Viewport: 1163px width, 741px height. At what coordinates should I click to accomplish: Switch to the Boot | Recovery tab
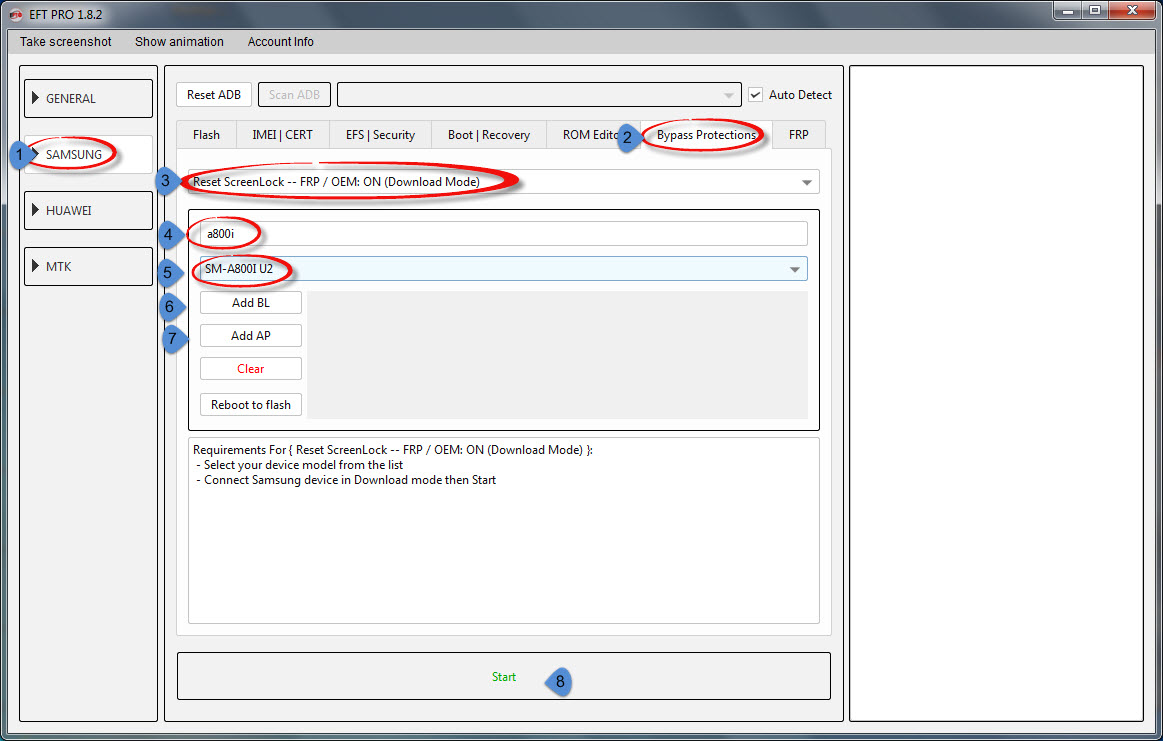coord(489,135)
